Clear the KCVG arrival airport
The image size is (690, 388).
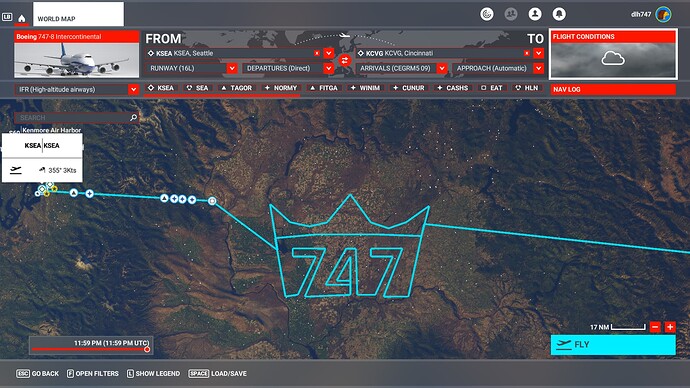(527, 53)
